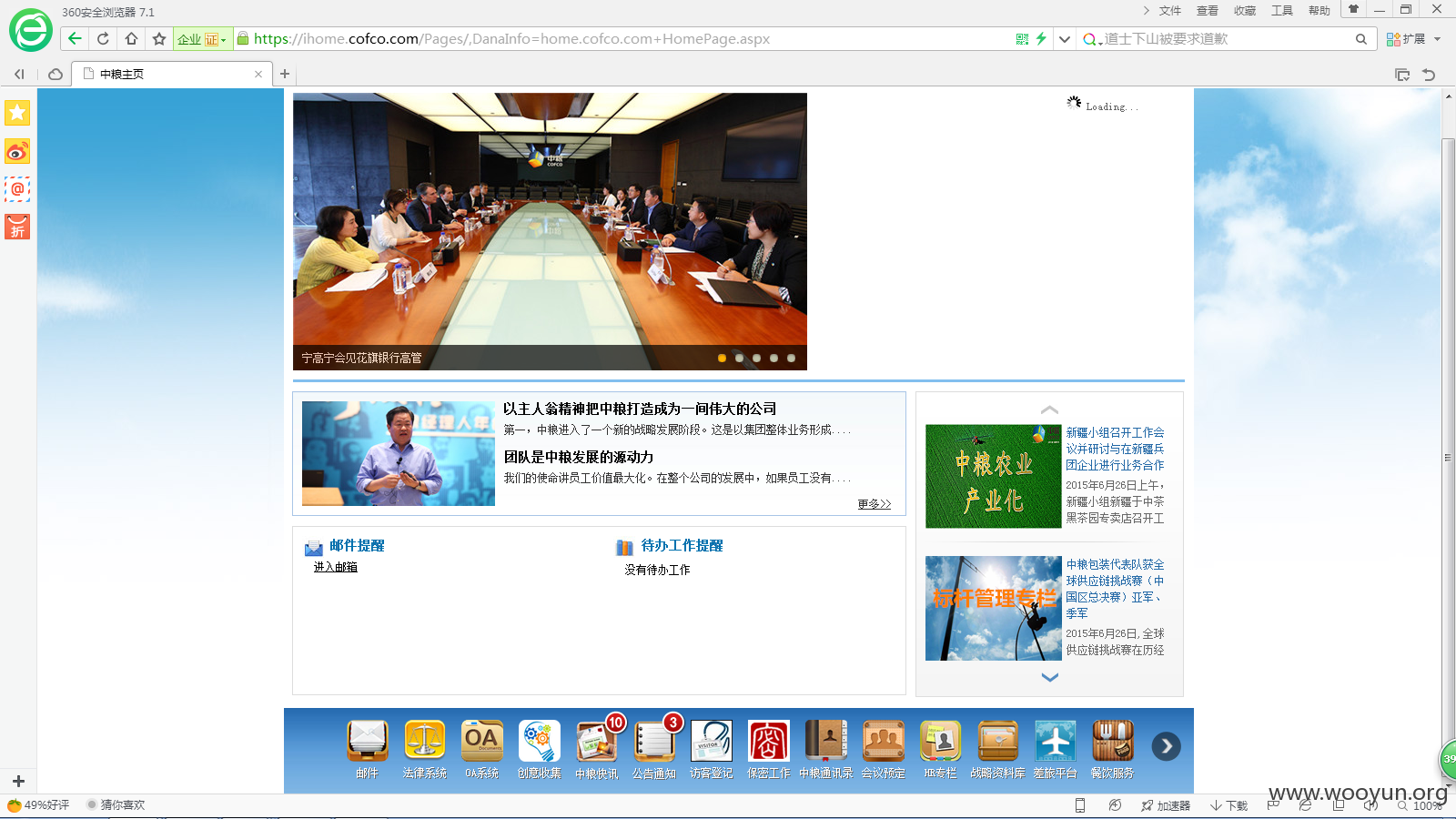Screen dimensions: 1456x819
Task: Open the 帮助 menu
Action: point(1319,11)
